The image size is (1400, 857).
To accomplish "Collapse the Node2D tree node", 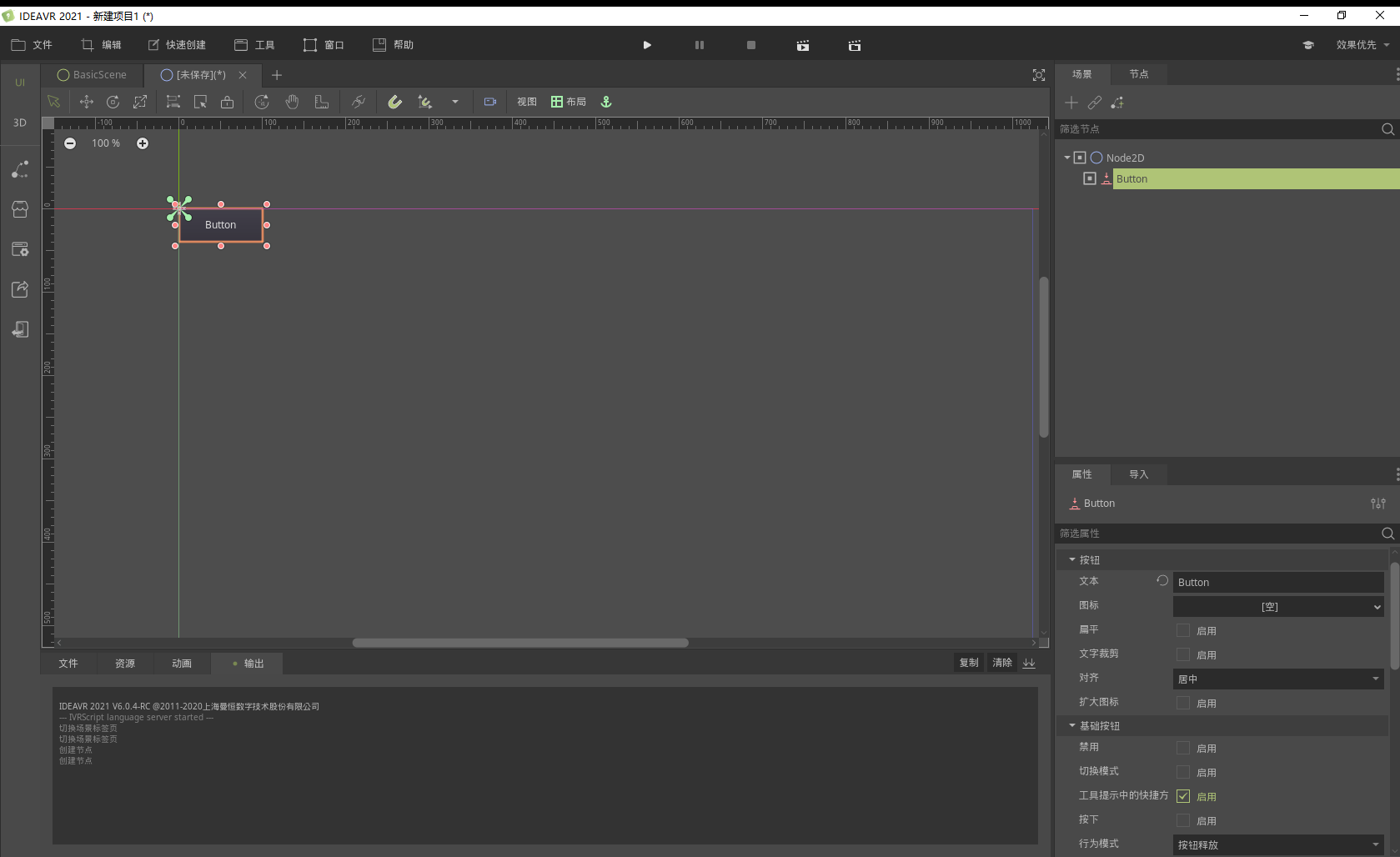I will tap(1067, 158).
